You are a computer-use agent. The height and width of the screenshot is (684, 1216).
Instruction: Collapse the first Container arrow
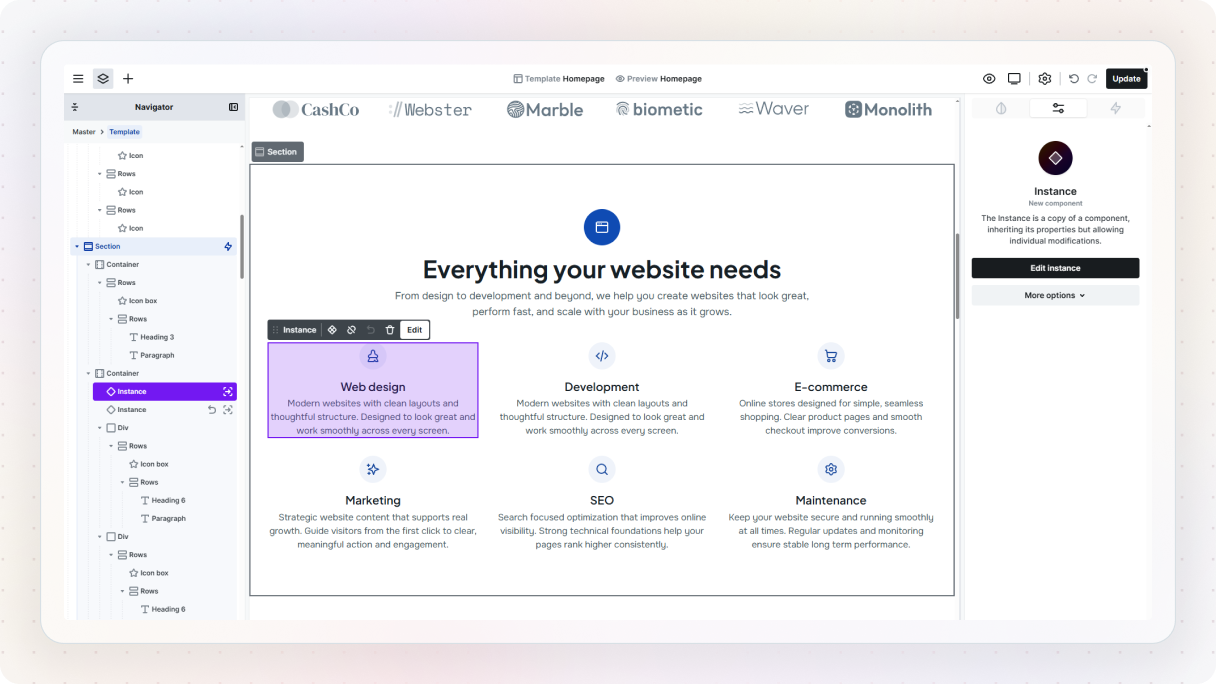pyautogui.click(x=88, y=265)
